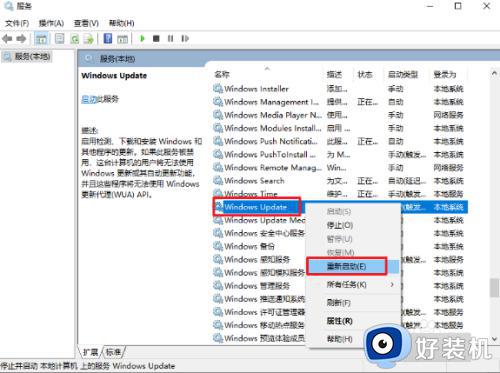500x373 pixels.
Task: Click the vertical scrollbar thumb of the service list
Action: pyautogui.click(x=494, y=288)
